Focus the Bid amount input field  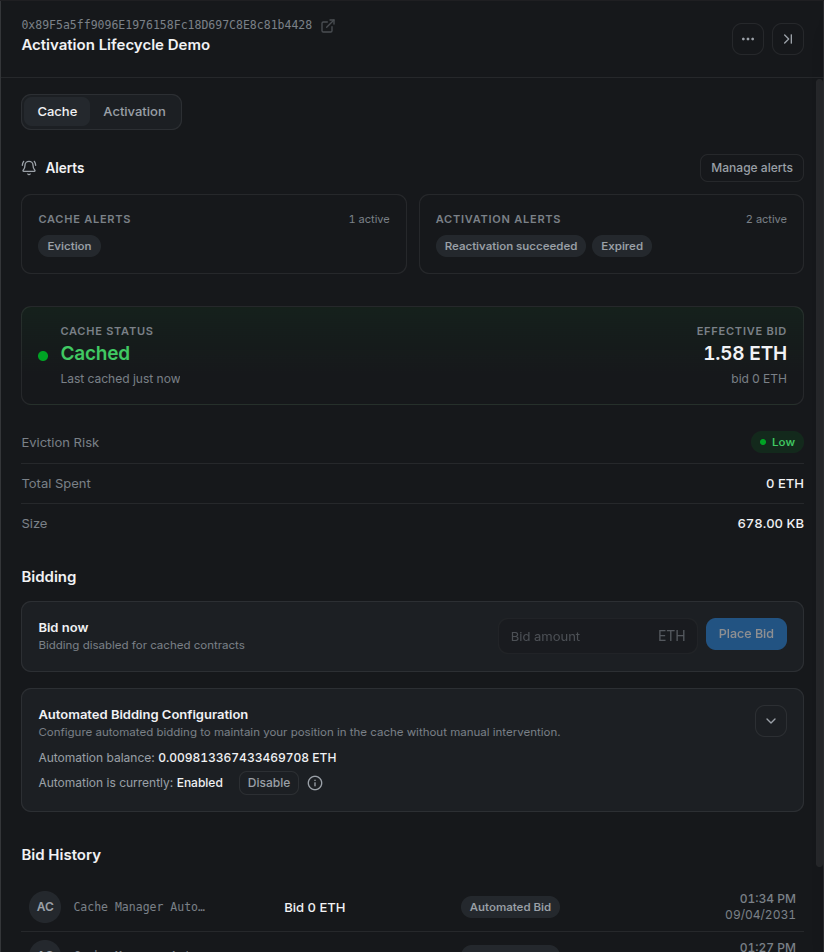point(598,636)
